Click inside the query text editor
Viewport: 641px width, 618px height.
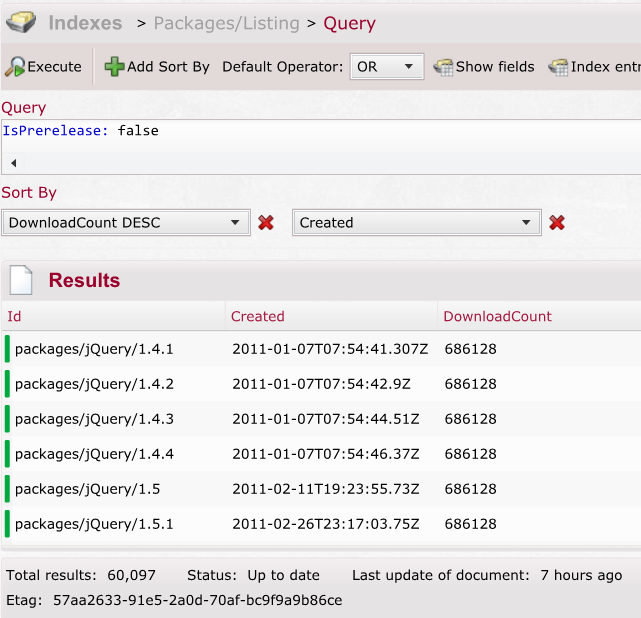(321, 136)
